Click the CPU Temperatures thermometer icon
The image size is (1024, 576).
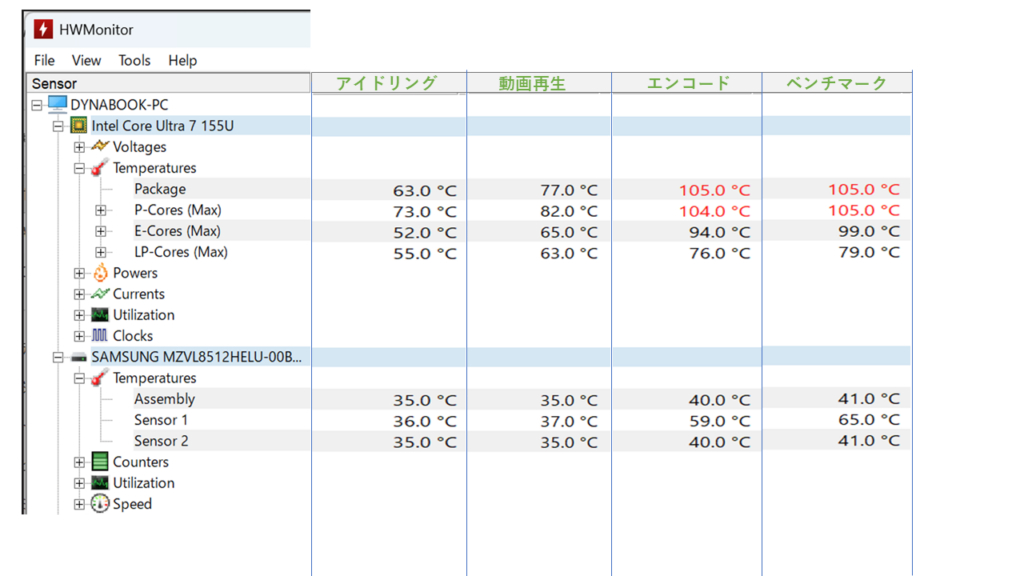(x=99, y=168)
